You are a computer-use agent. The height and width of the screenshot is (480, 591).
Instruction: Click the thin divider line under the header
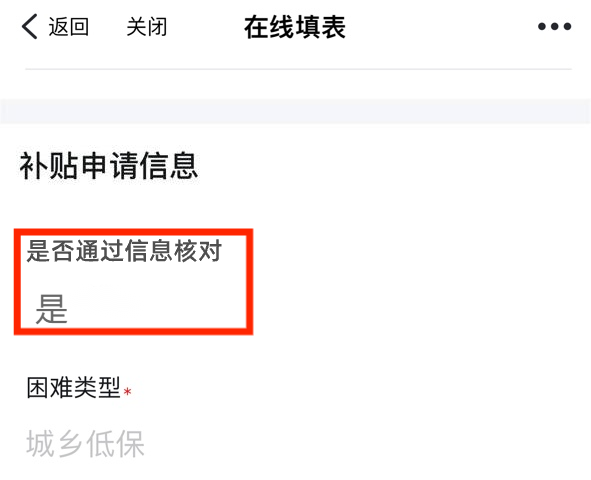tap(299, 69)
